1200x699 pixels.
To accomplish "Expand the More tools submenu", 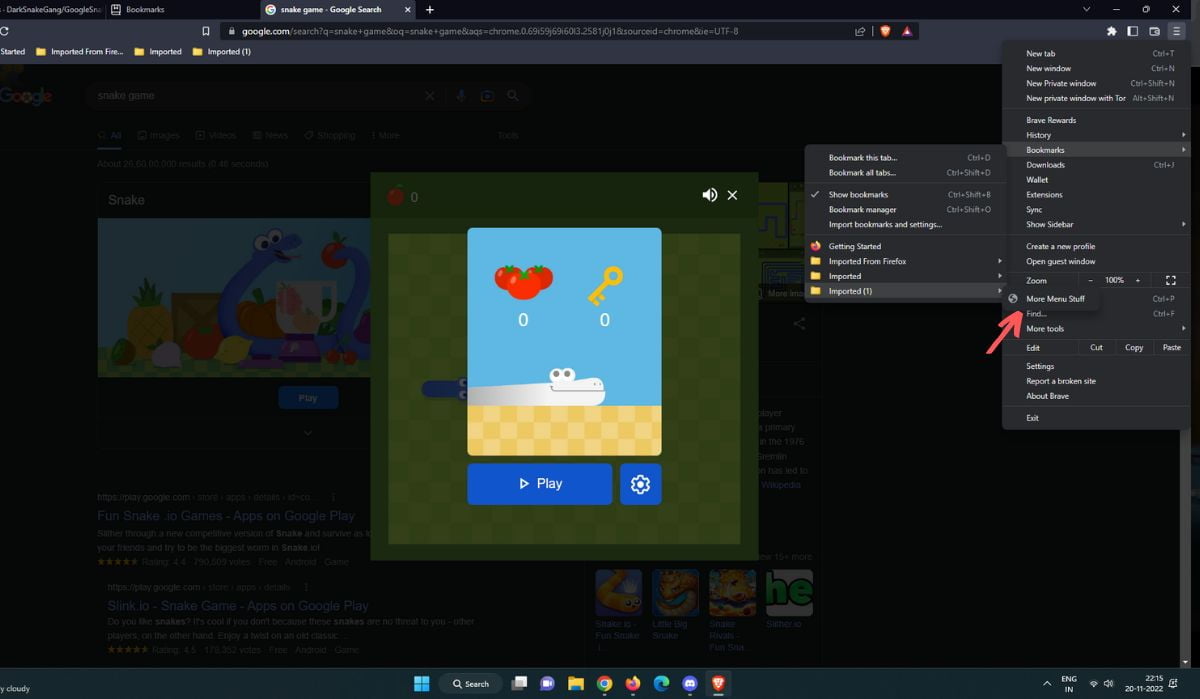I will tap(1045, 329).
